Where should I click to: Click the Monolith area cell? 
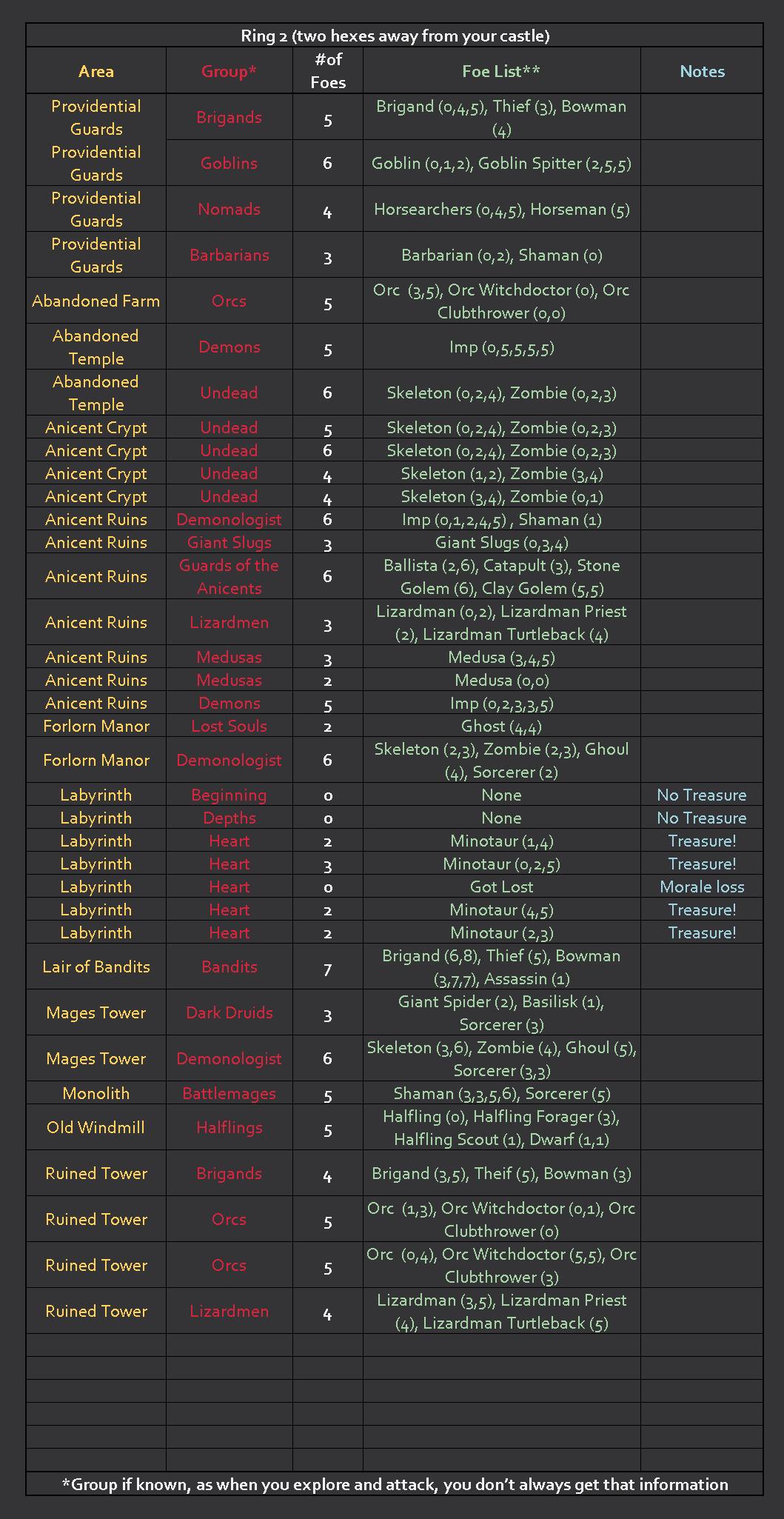(96, 1093)
